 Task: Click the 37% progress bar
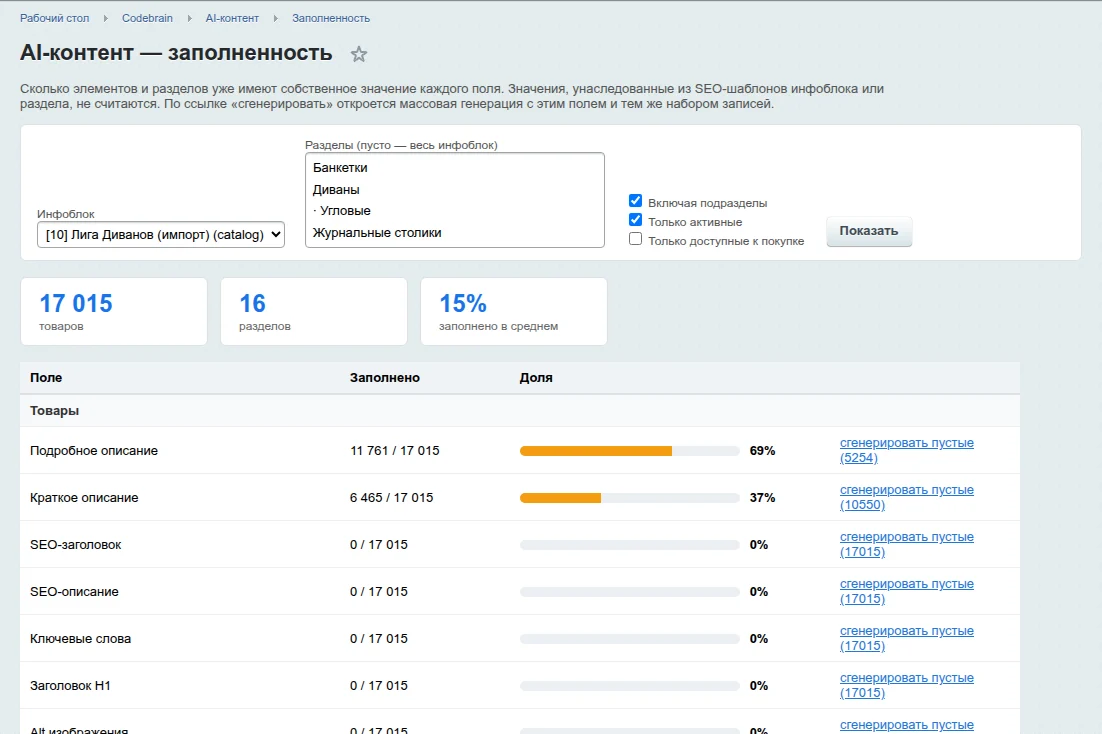(x=630, y=498)
